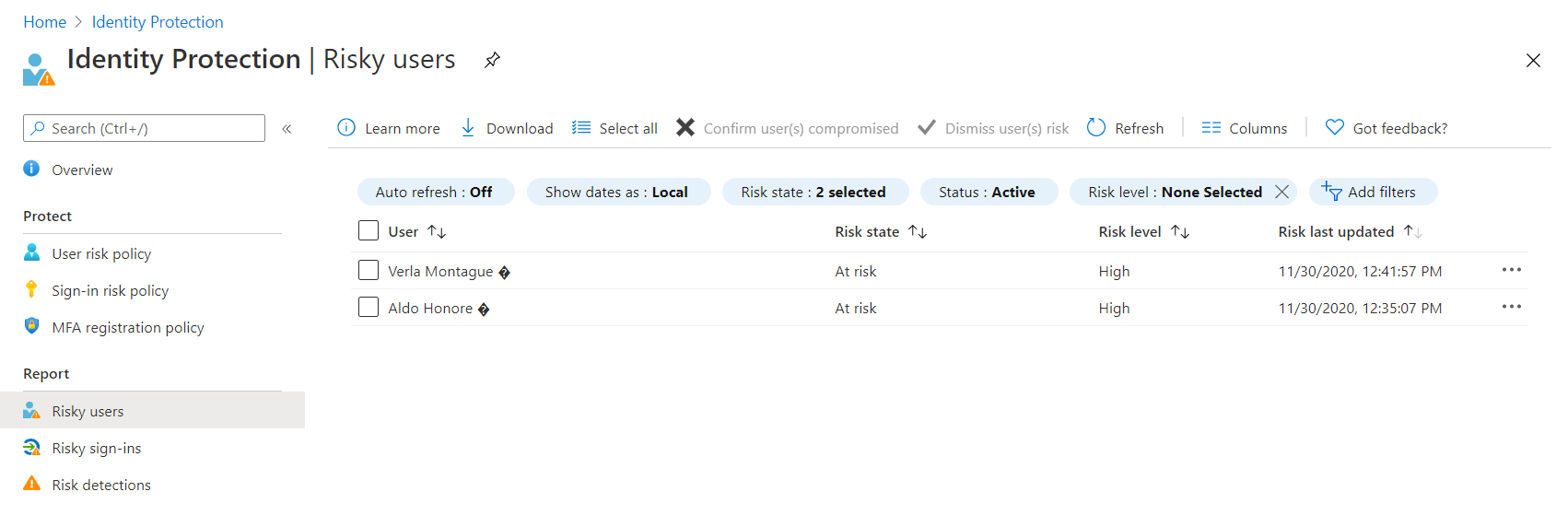Tick the checkbox for Verla Montague
1568x515 pixels.
click(369, 270)
